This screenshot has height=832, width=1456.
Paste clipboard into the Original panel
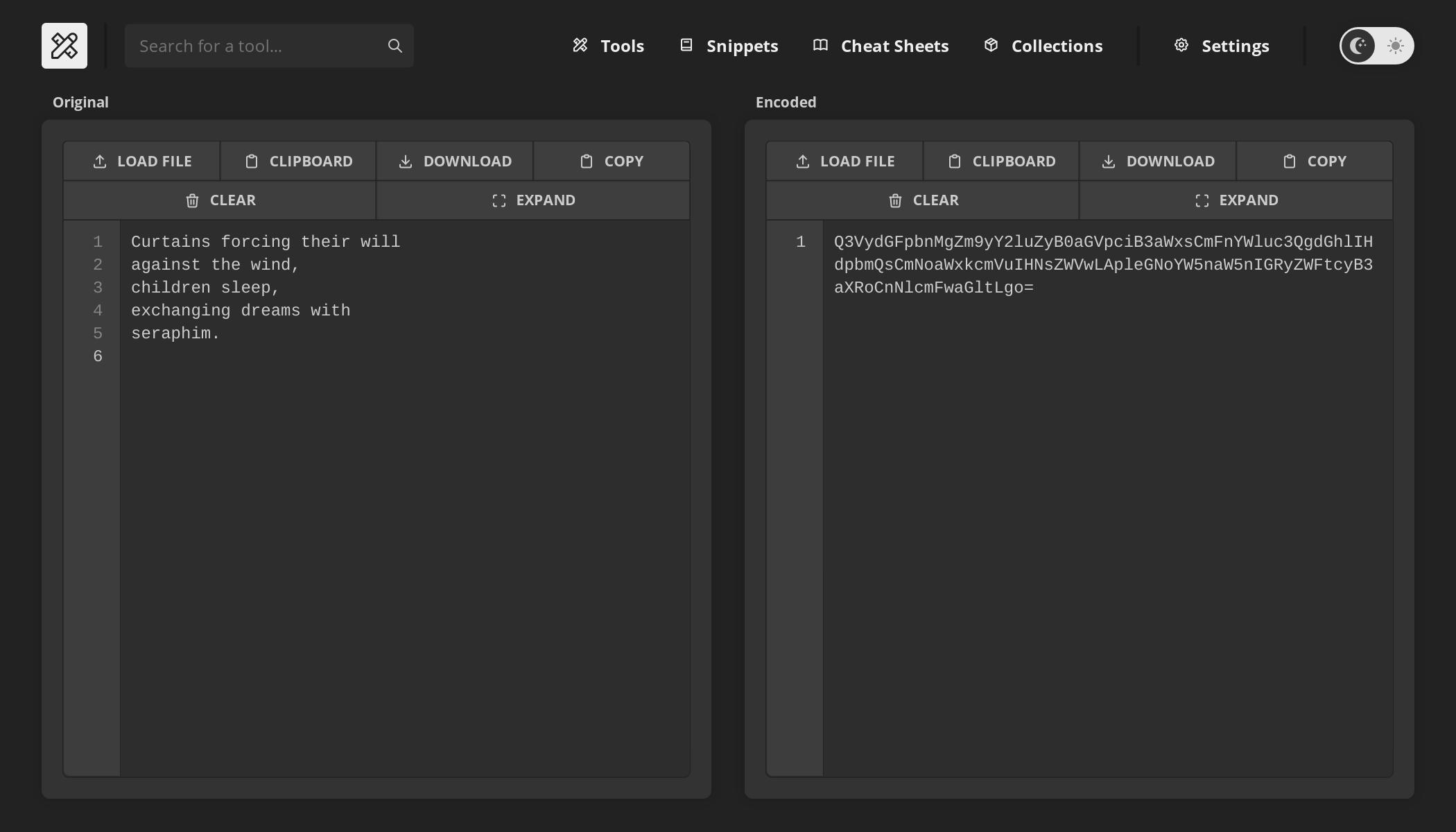tap(297, 160)
